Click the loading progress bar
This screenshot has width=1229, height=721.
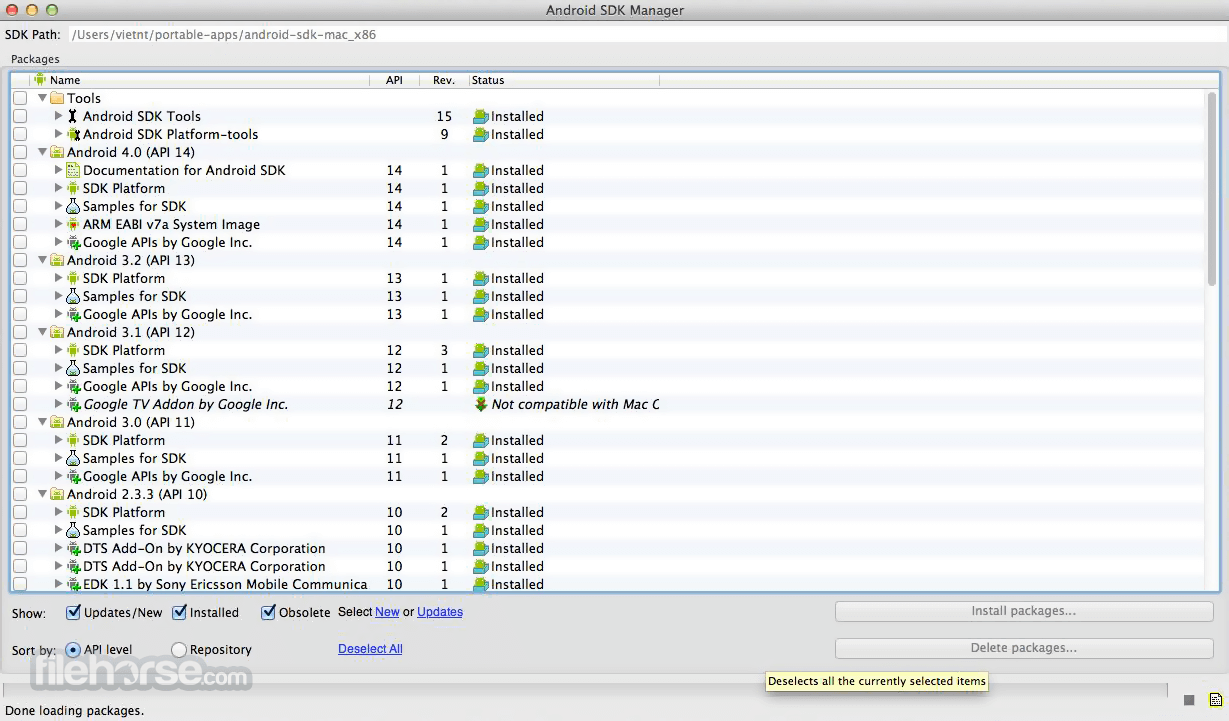coord(585,690)
